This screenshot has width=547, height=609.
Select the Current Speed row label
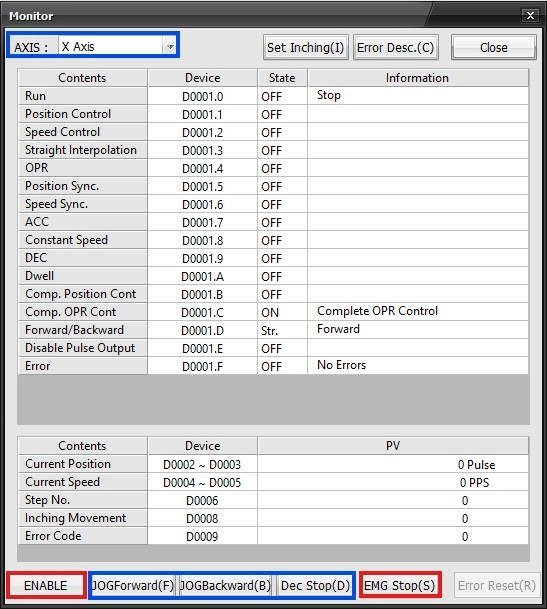[82, 482]
